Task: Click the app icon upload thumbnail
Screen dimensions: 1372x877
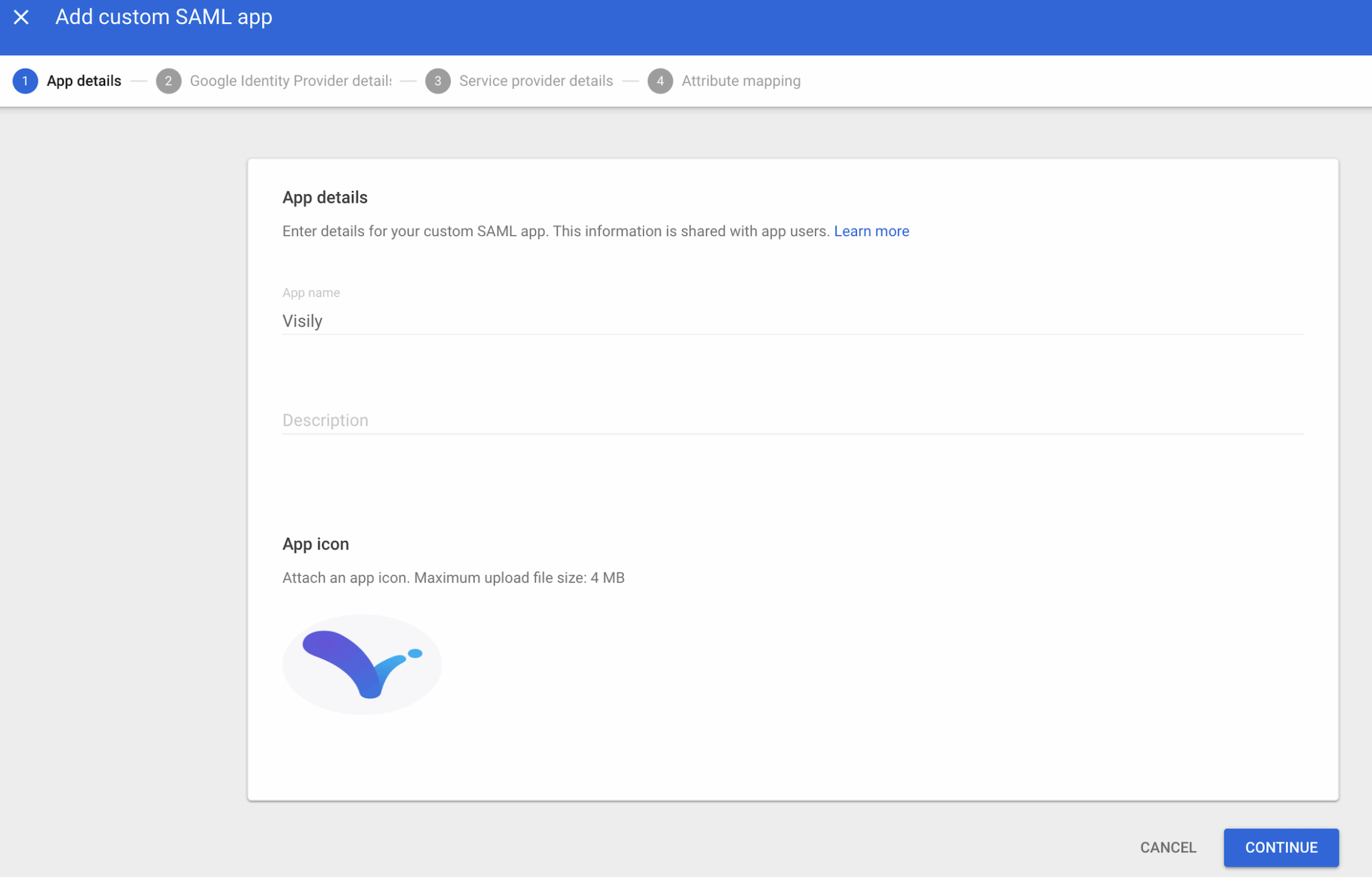Action: coord(361,664)
